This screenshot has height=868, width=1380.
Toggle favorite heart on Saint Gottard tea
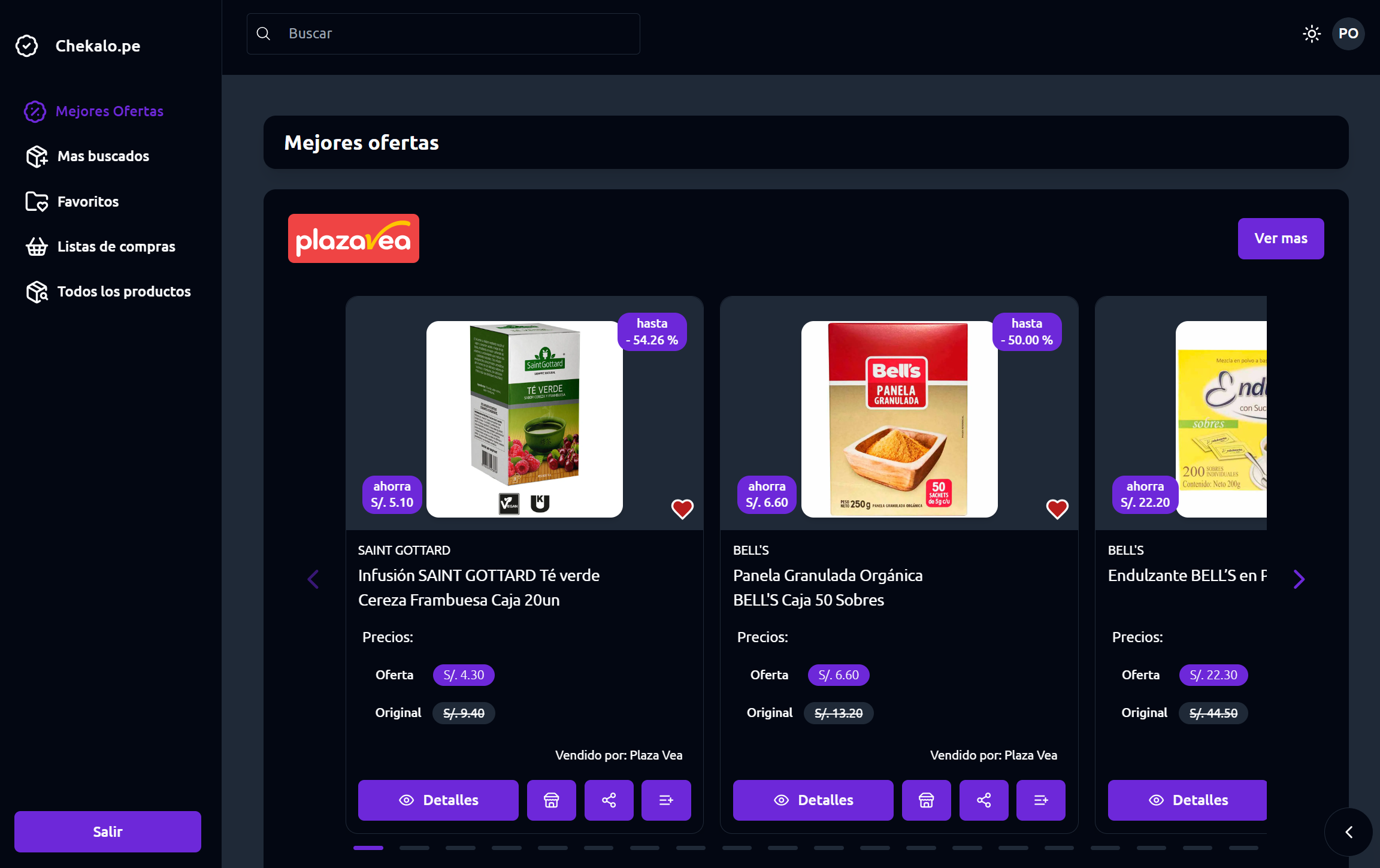[x=682, y=509]
